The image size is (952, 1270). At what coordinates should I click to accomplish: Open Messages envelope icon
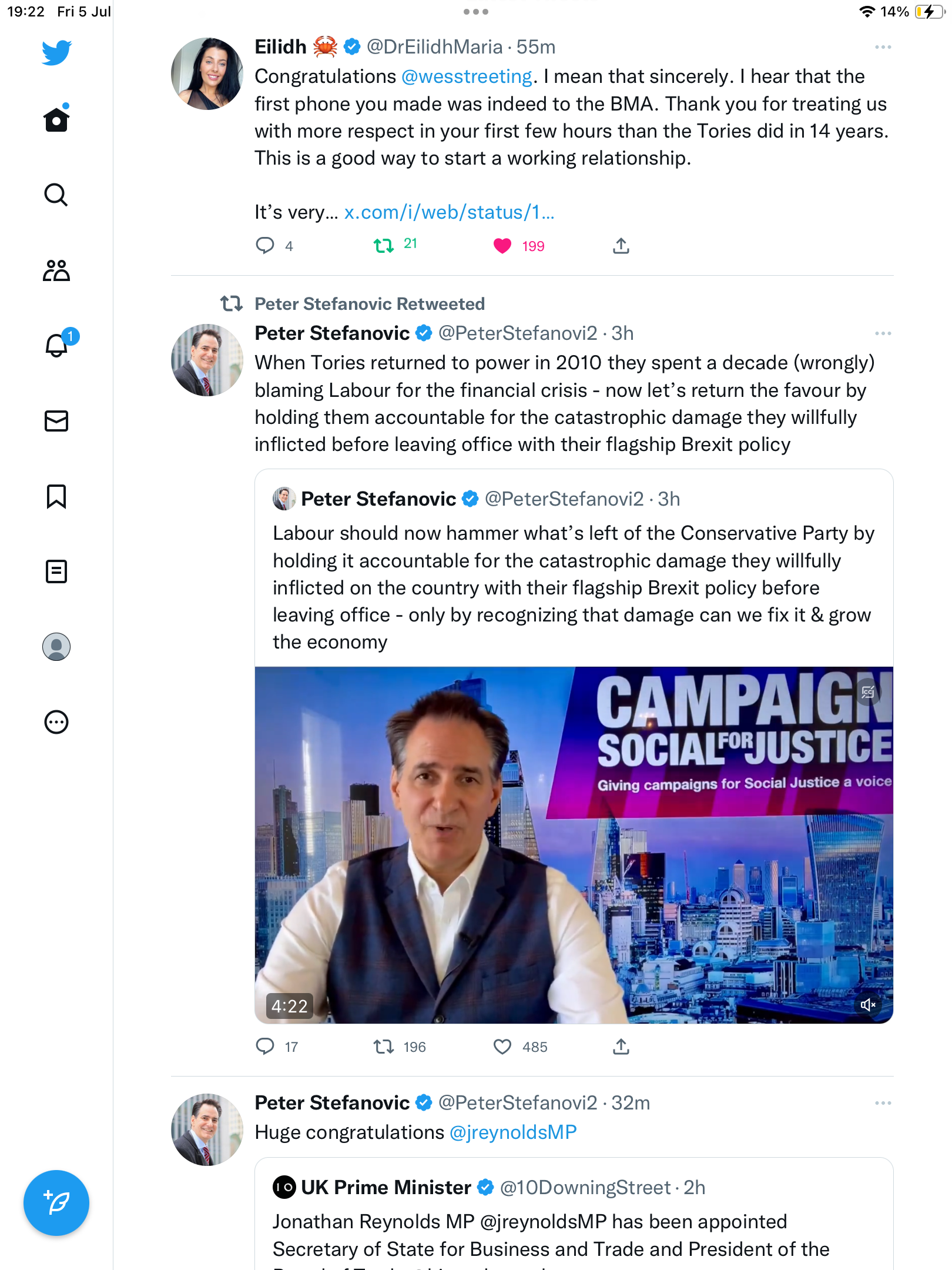(56, 421)
